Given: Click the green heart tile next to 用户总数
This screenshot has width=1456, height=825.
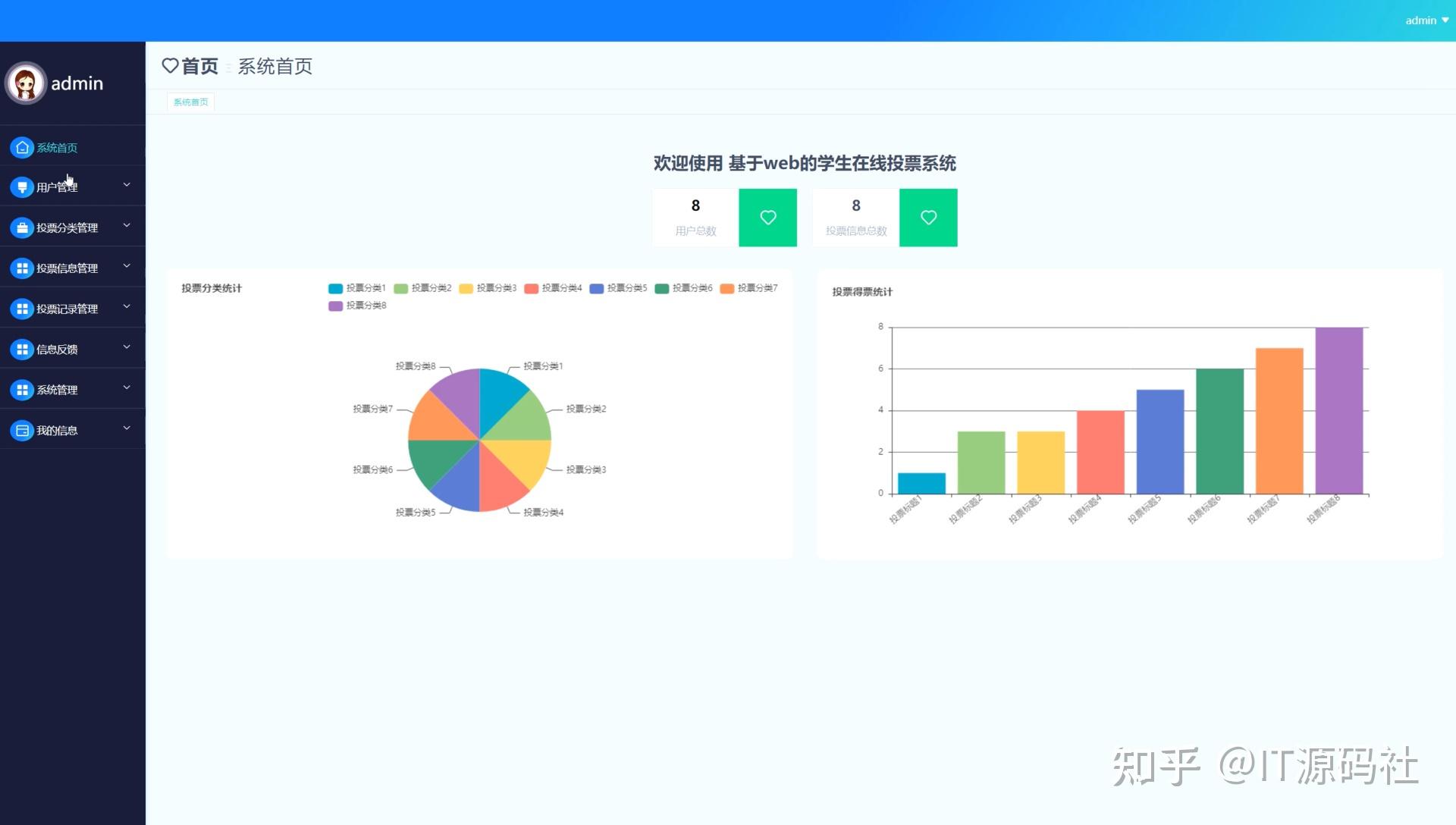Looking at the screenshot, I should [767, 218].
